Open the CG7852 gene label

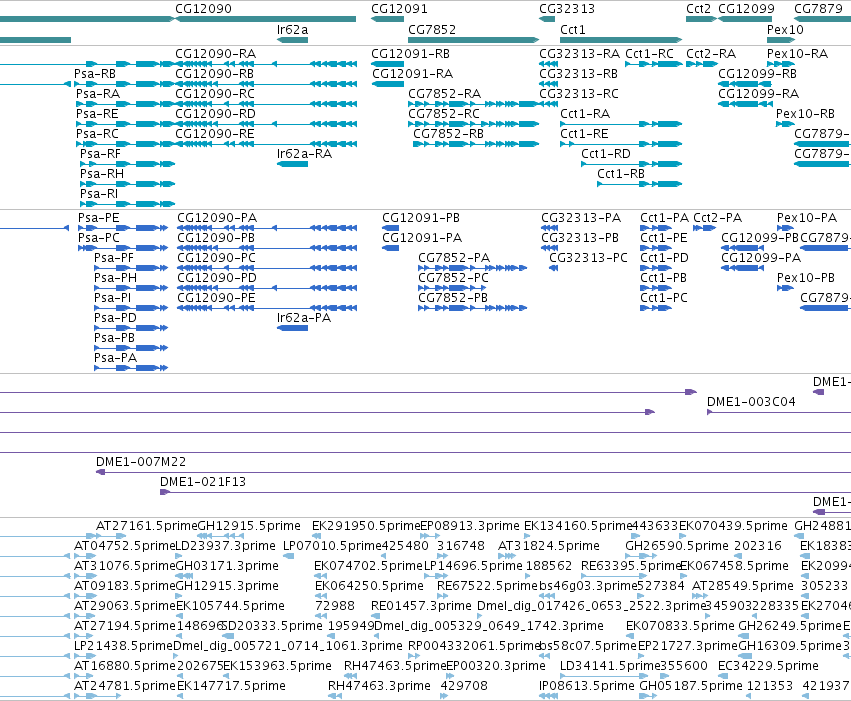point(431,29)
